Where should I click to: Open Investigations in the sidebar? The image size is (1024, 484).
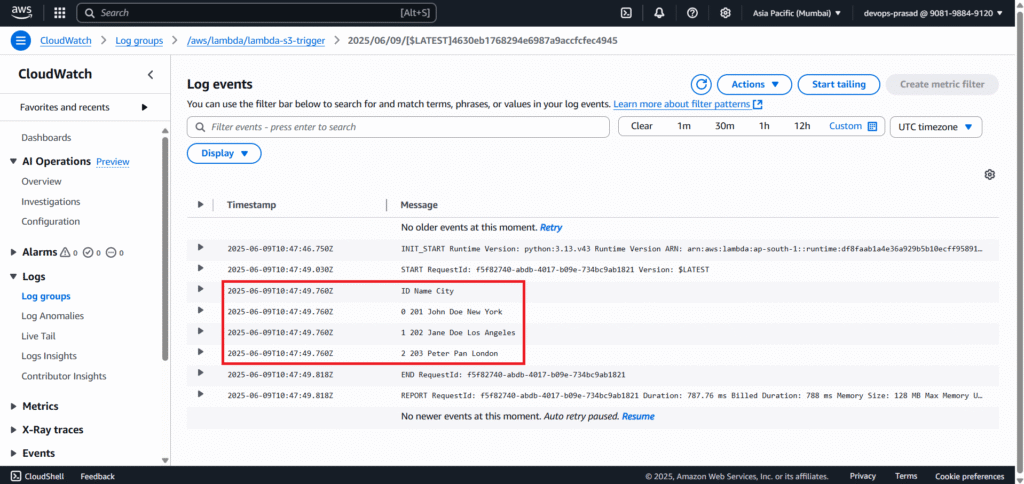click(51, 202)
